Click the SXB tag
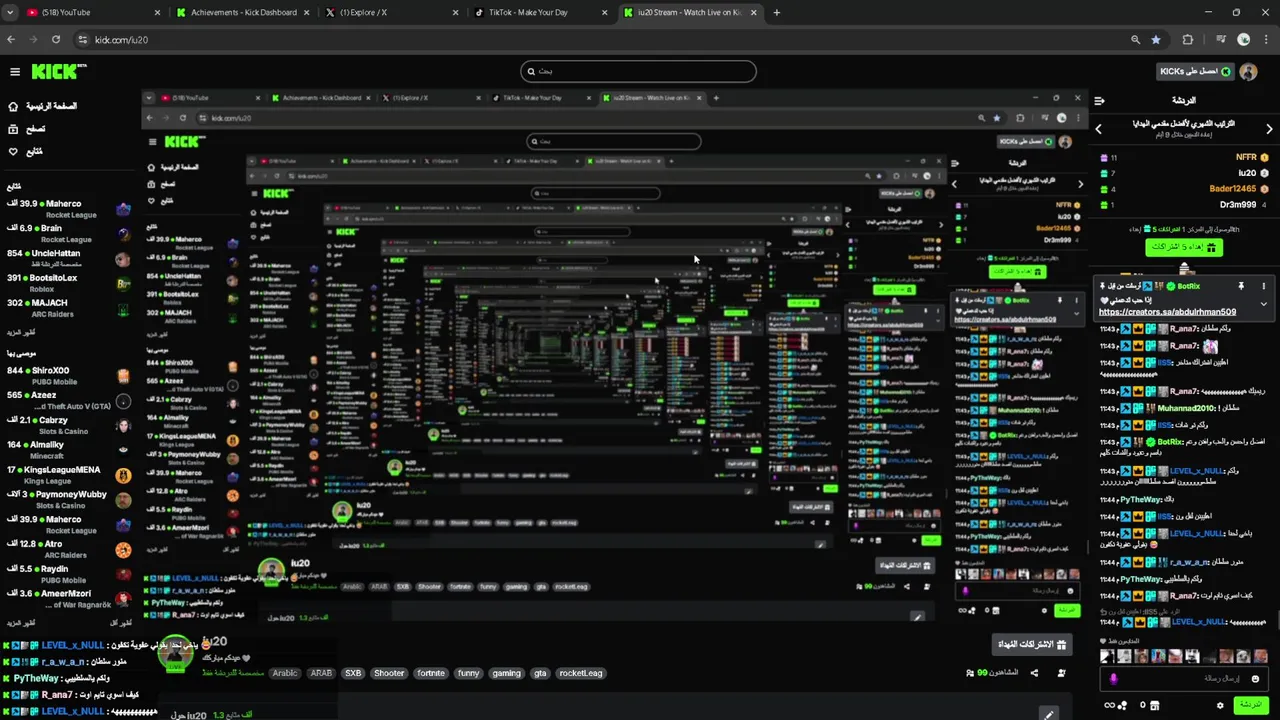Screen dimensions: 1280x720 click(x=353, y=673)
